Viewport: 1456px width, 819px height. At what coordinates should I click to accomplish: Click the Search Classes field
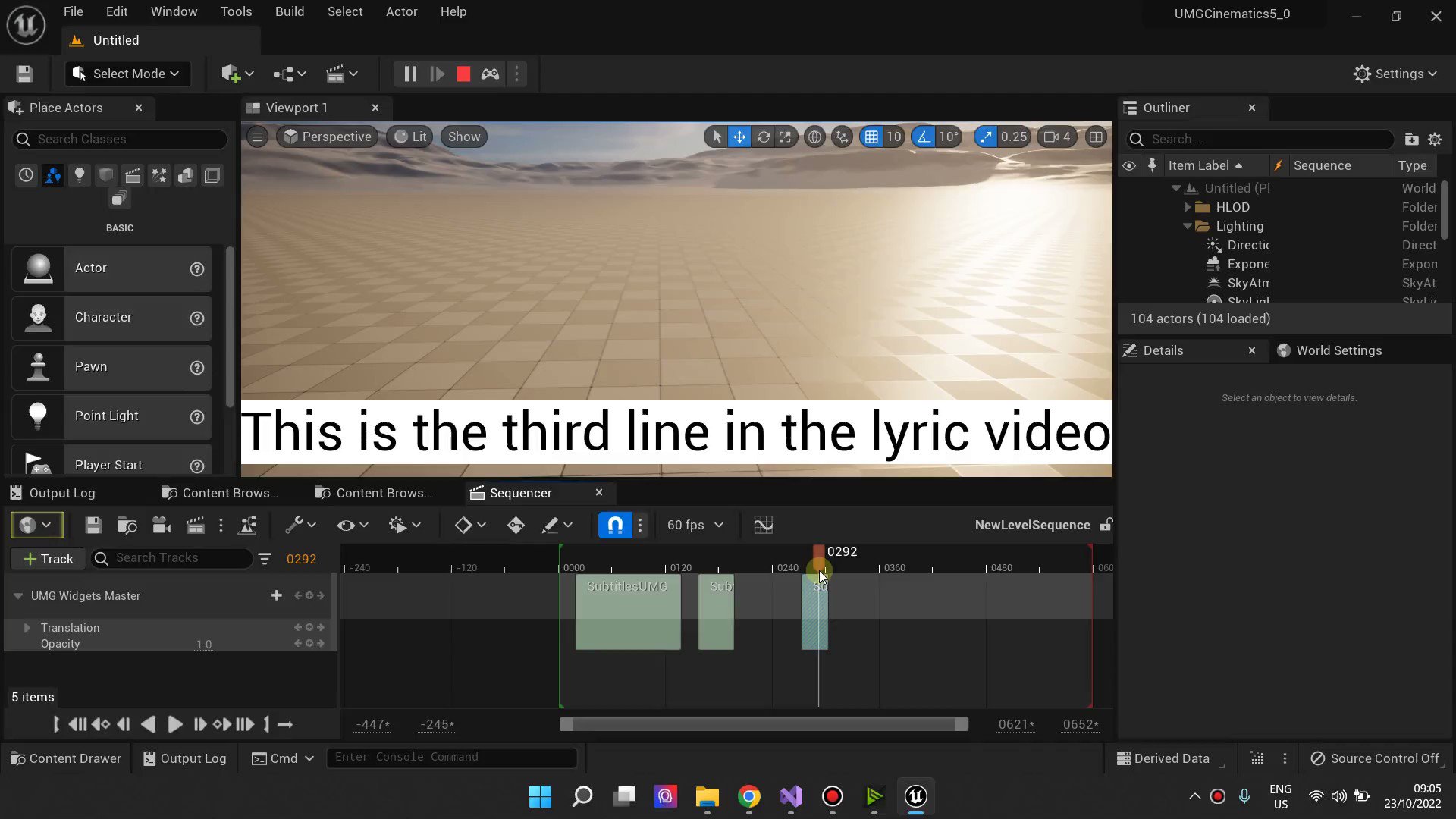pos(121,139)
